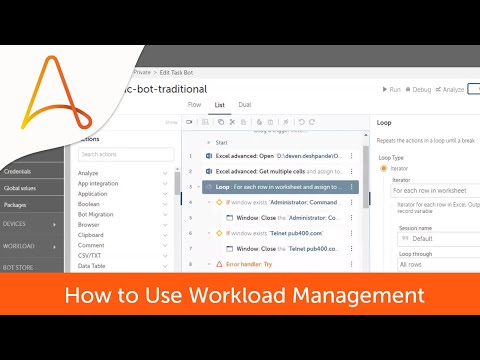Switch to the Flow view tab
The height and width of the screenshot is (360, 480).
tap(194, 105)
